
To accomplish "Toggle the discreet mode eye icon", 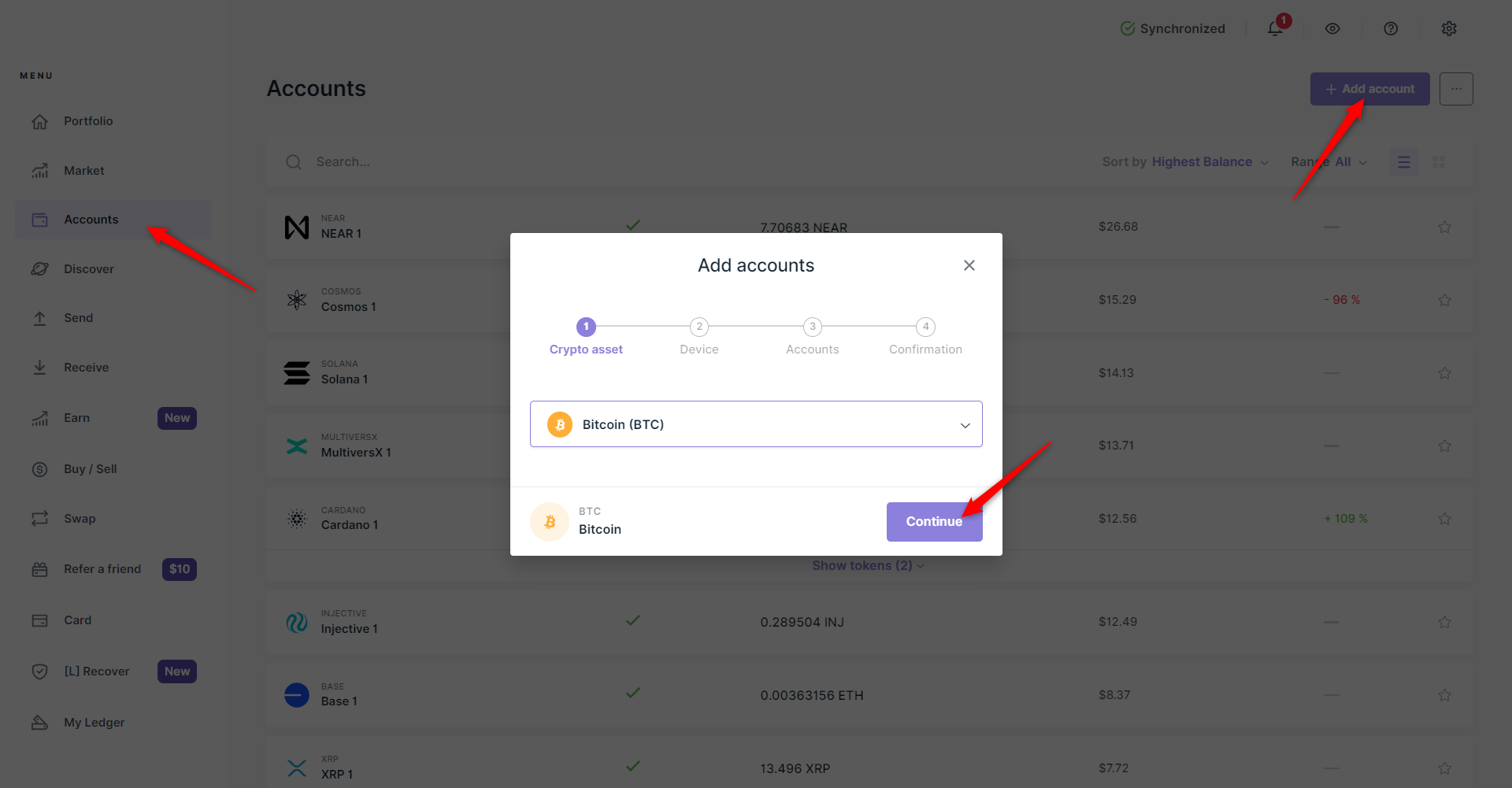I will (x=1332, y=29).
